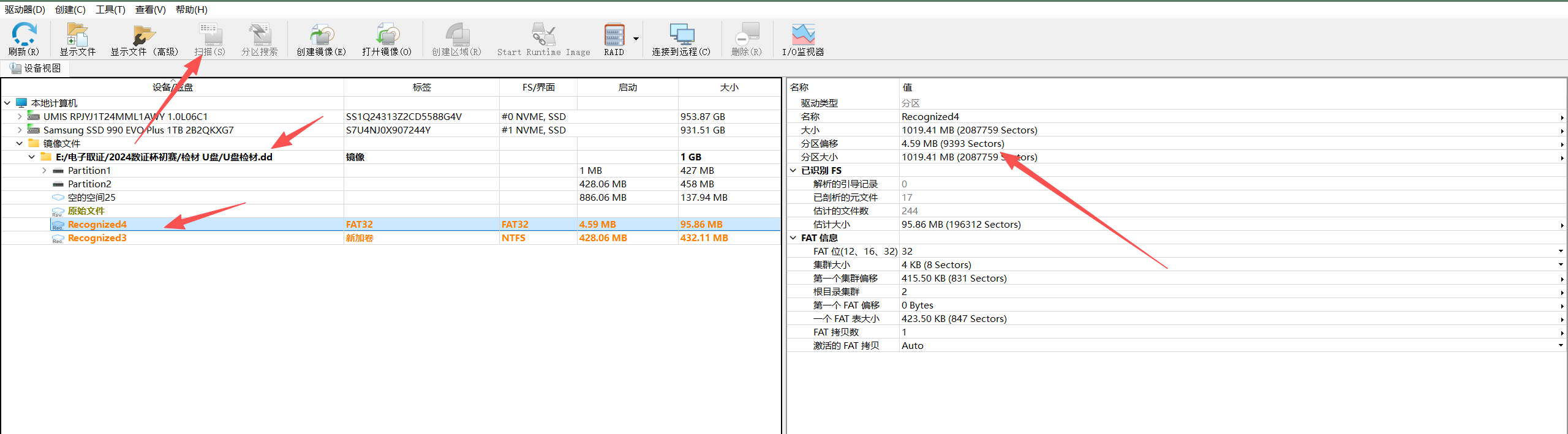Expand the Partition1 node

tap(44, 170)
